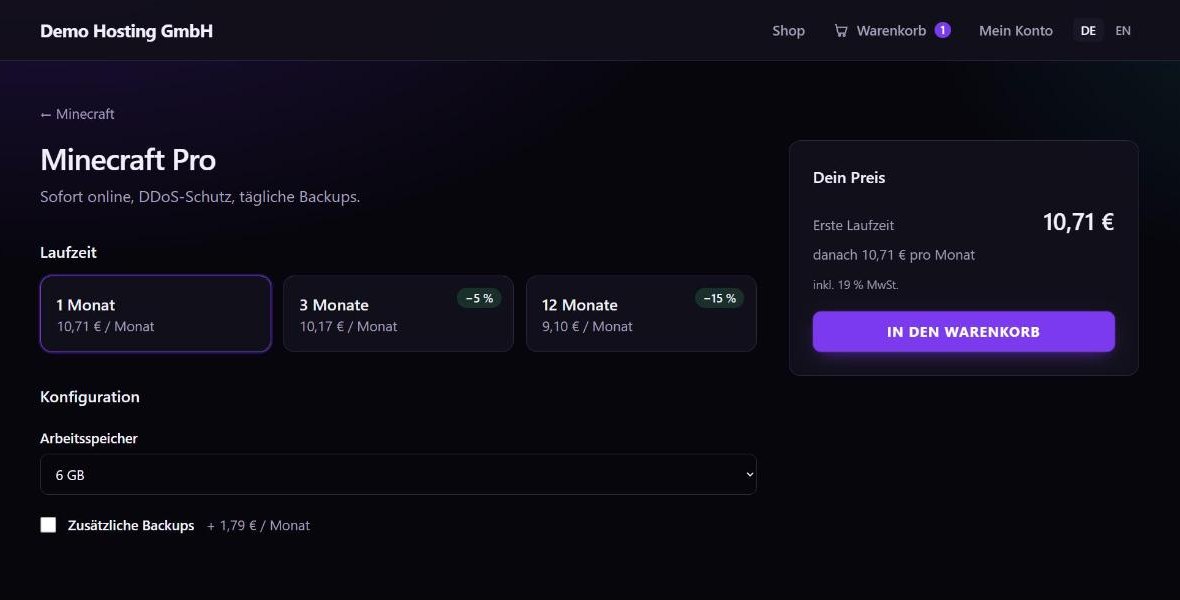This screenshot has width=1180, height=600.
Task: Open the Arbeitsspeicher dropdown showing 6 GB
Action: pyautogui.click(x=398, y=474)
